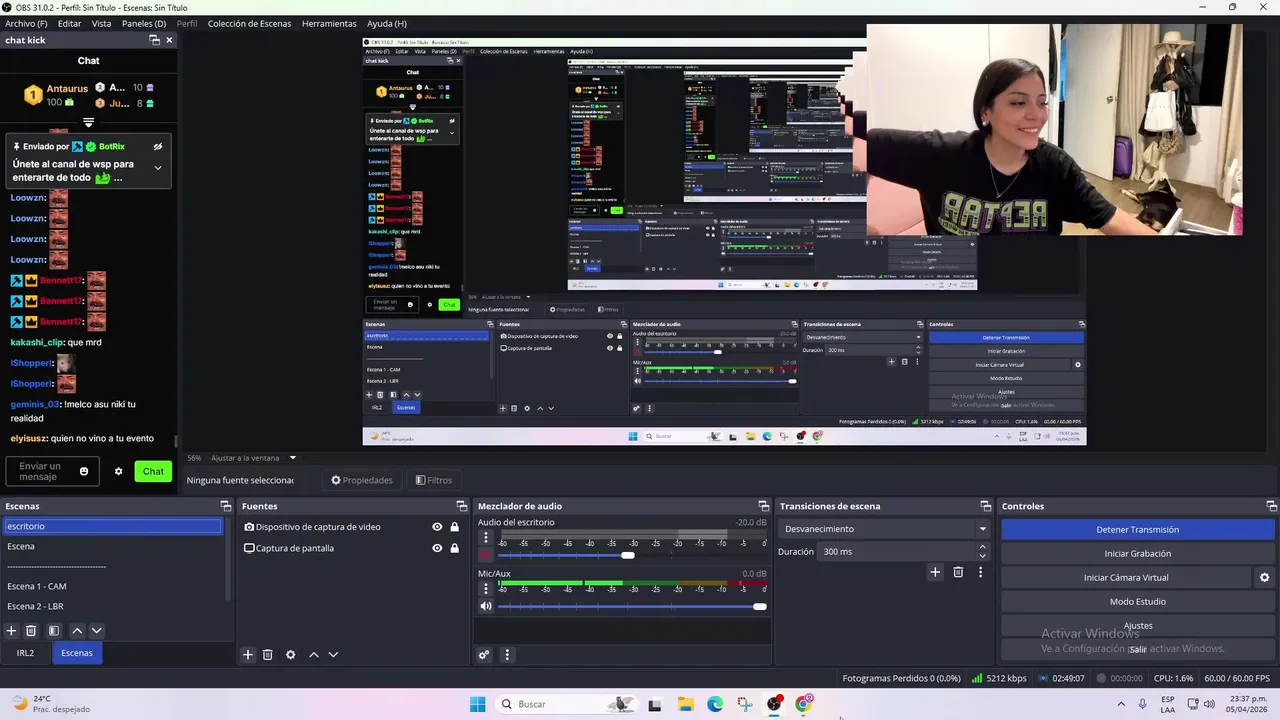Open the emoji picker in the chat box

[84, 471]
